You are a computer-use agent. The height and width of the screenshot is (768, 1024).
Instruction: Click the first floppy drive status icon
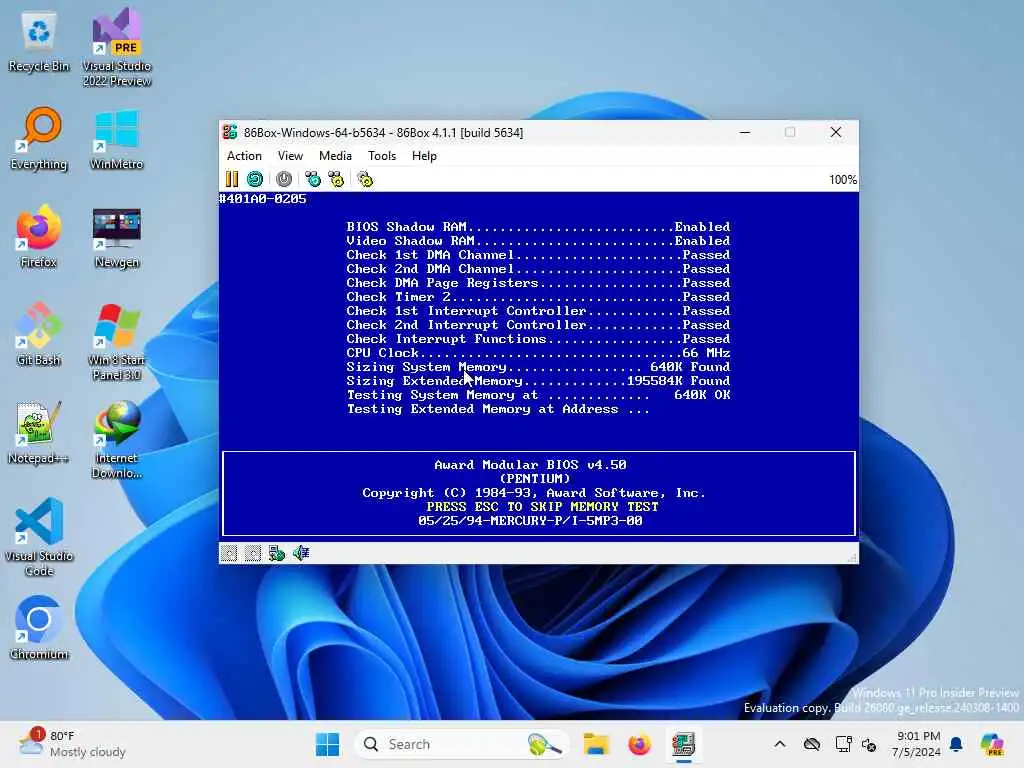click(229, 554)
